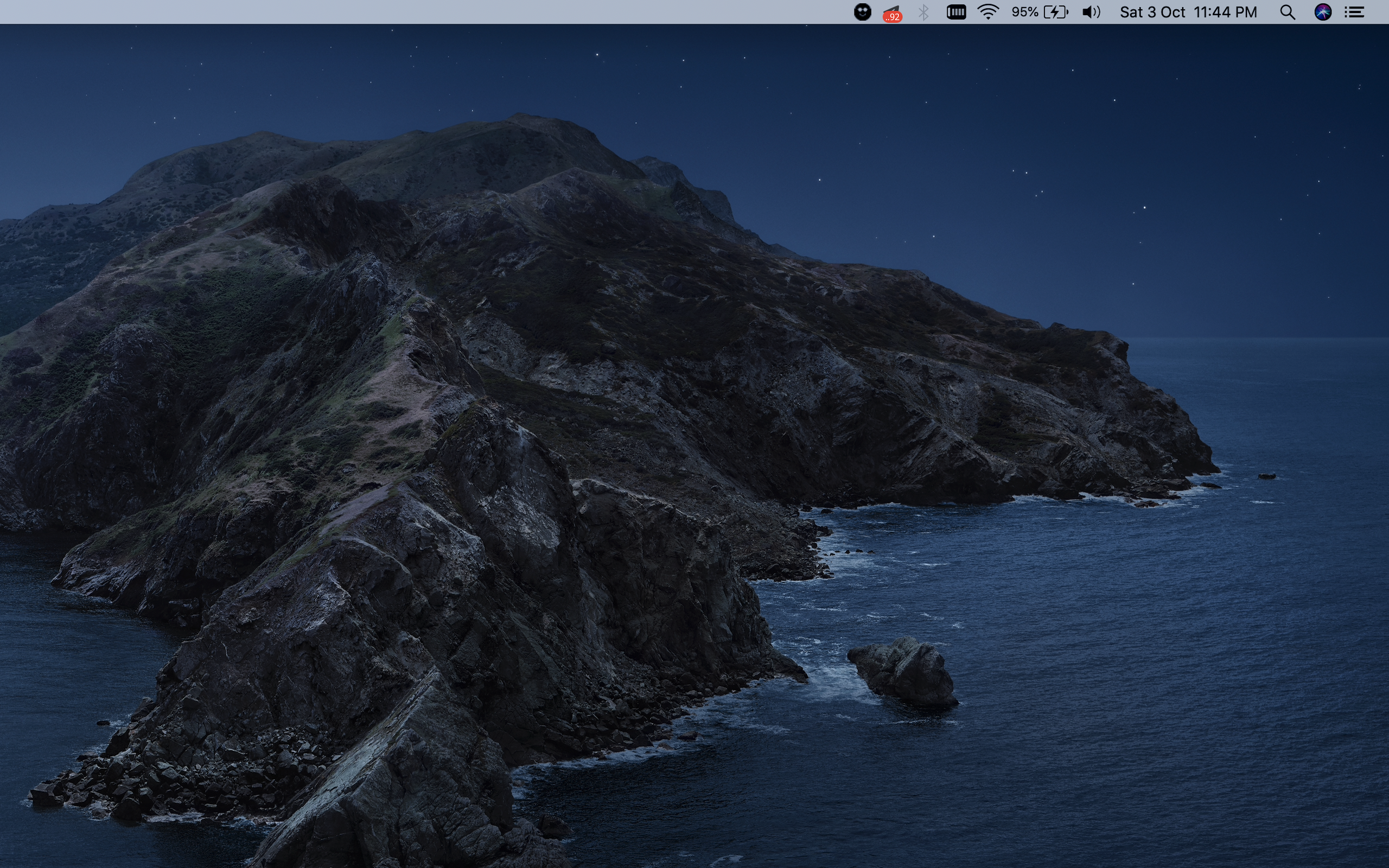Click the 95% battery percentage text

[1024, 12]
